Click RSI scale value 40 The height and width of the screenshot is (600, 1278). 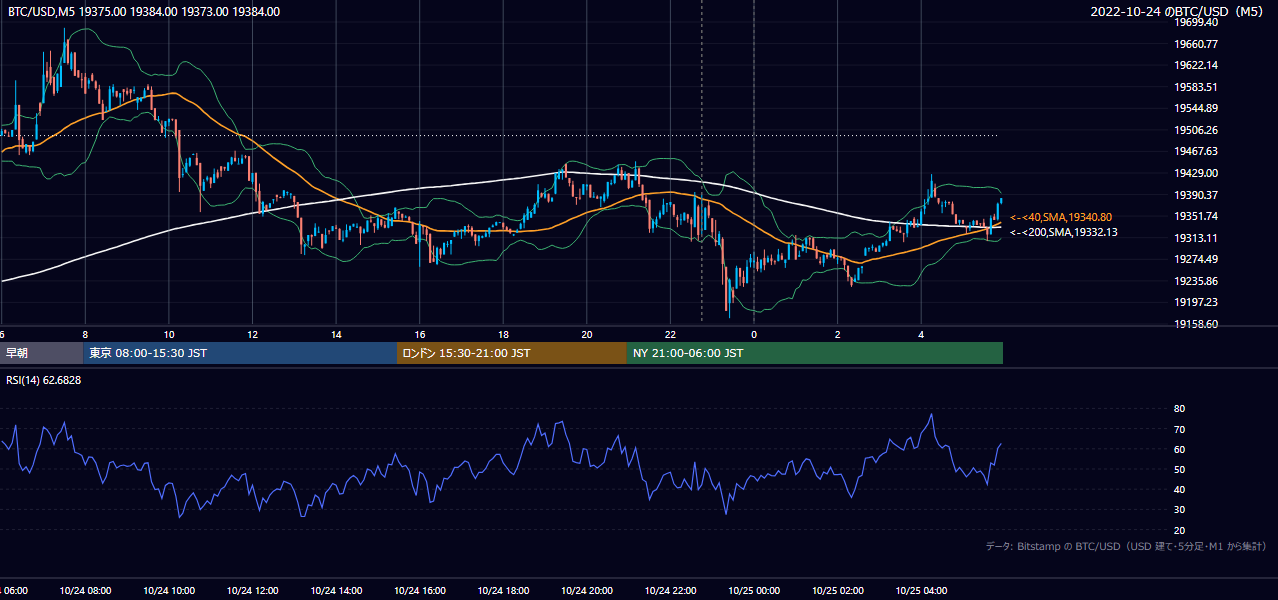(1180, 489)
